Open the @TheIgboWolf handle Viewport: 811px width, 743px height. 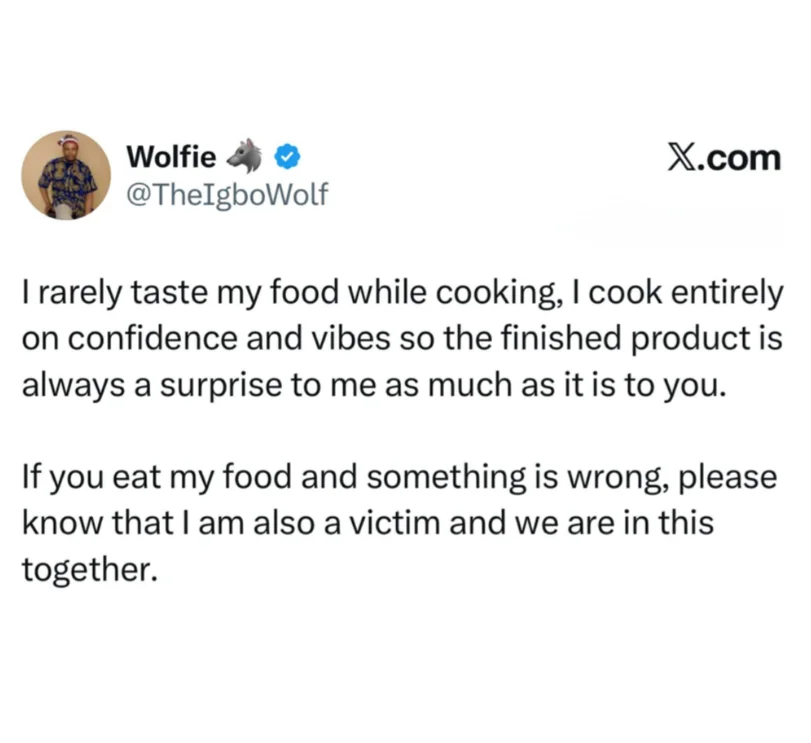click(226, 193)
